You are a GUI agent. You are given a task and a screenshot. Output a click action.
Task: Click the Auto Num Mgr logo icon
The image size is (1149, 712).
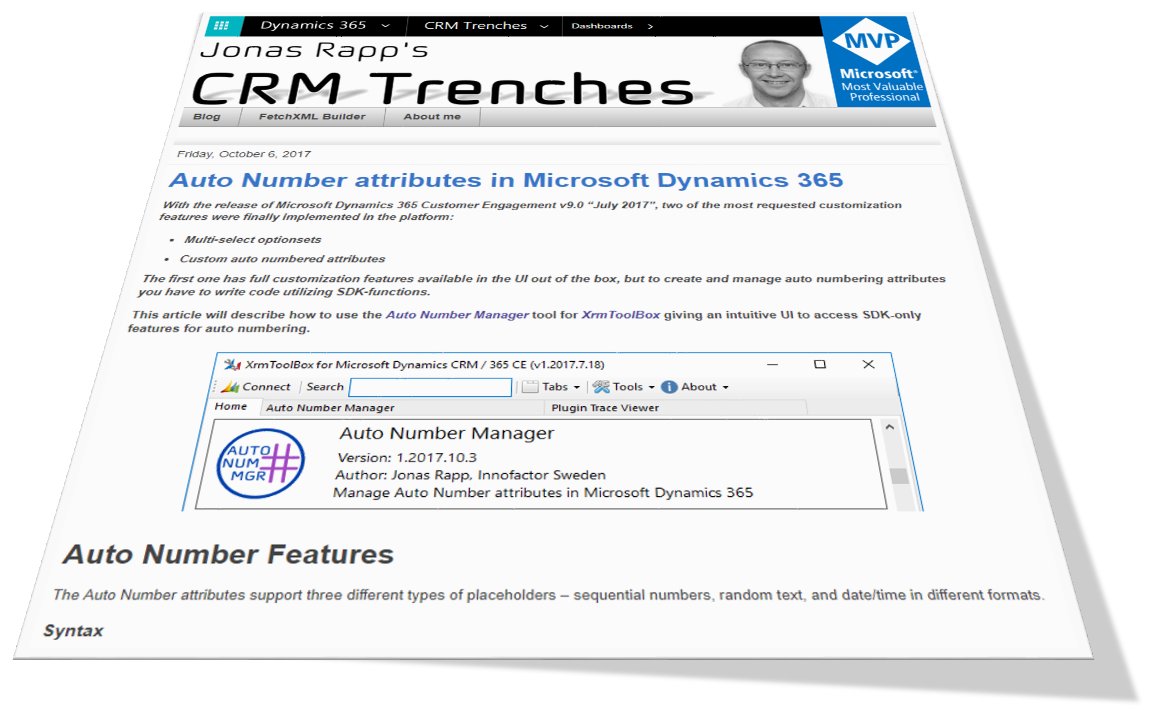260,464
